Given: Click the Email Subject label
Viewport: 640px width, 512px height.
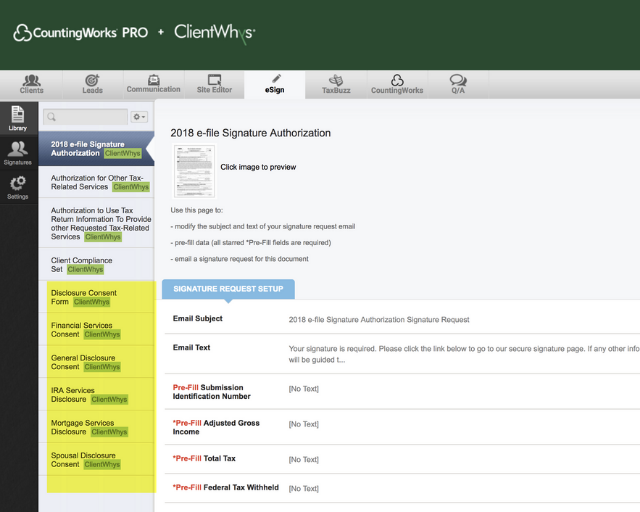Looking at the screenshot, I should pos(198,318).
